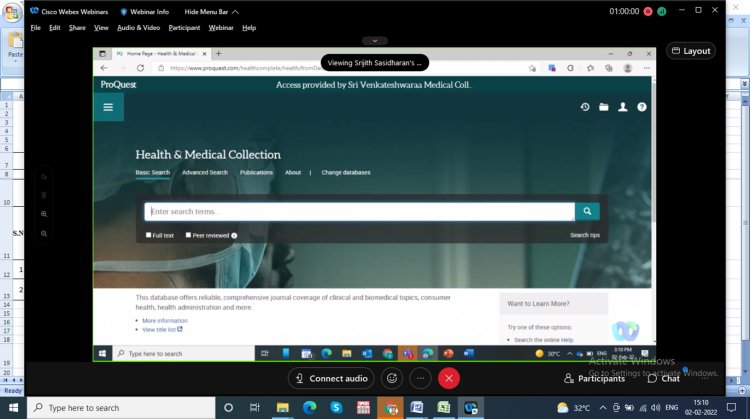Viewport: 750px width, 419px height.
Task: Open the View title list link
Action: tap(162, 330)
